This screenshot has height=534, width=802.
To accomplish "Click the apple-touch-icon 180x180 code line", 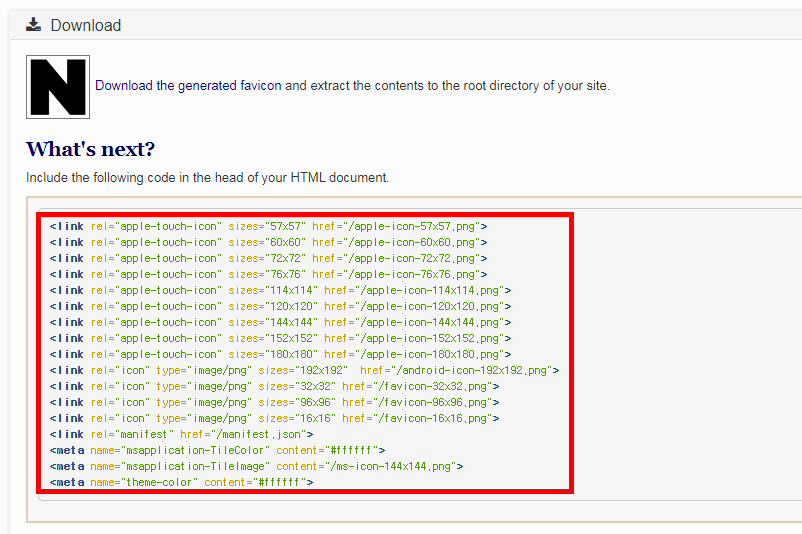I will (280, 354).
